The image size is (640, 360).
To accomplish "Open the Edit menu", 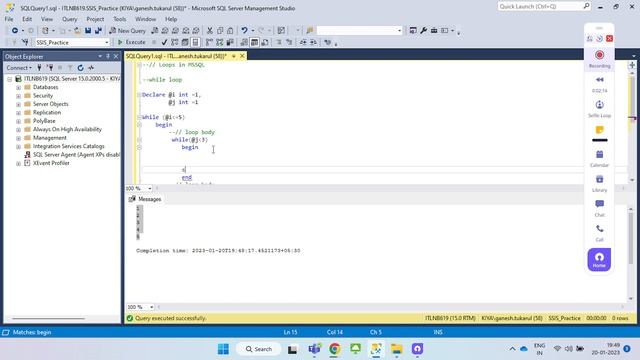I will [x=27, y=19].
